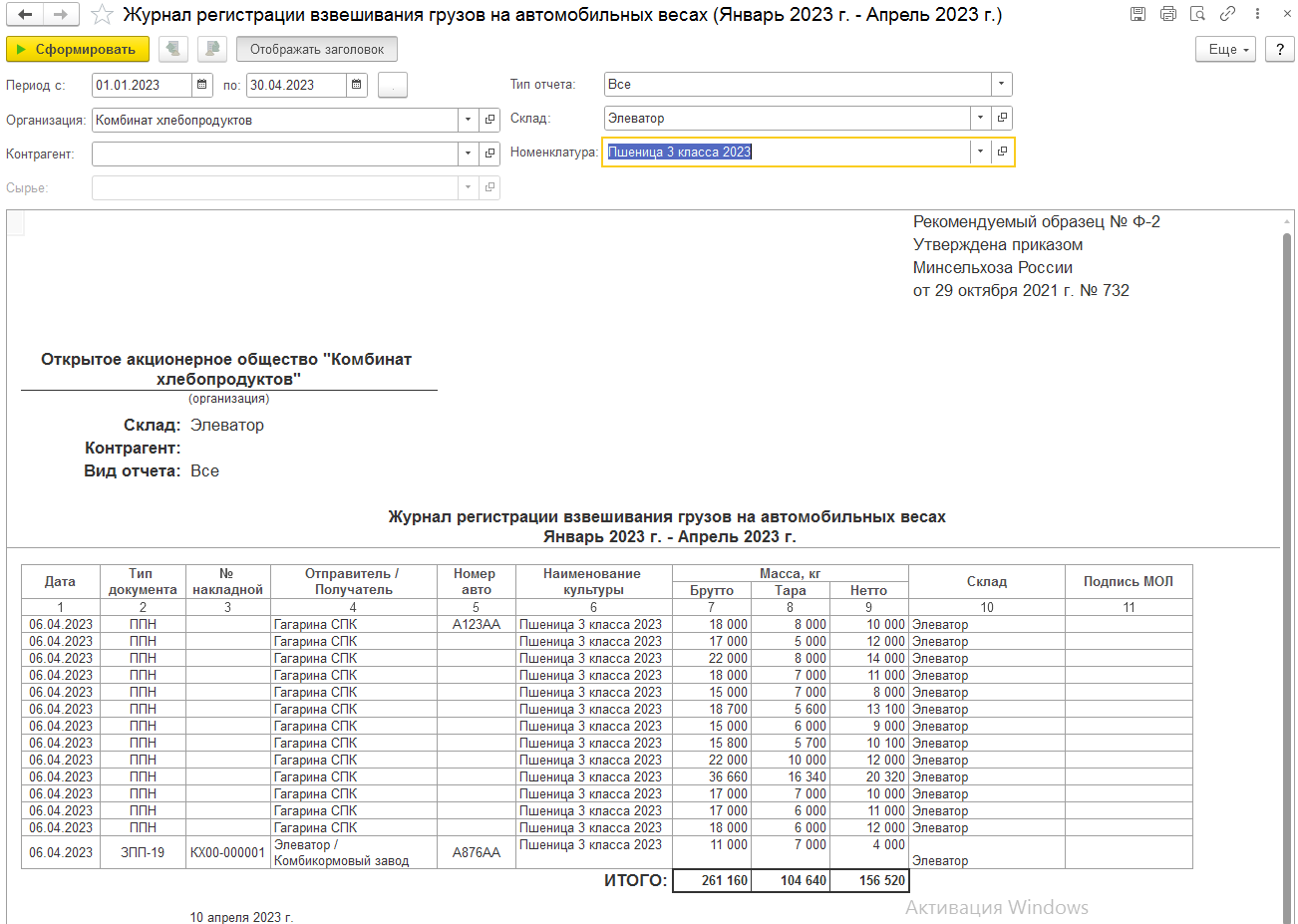Select the Отправитель / Получатель column header
This screenshot has width=1298, height=924.
click(353, 581)
